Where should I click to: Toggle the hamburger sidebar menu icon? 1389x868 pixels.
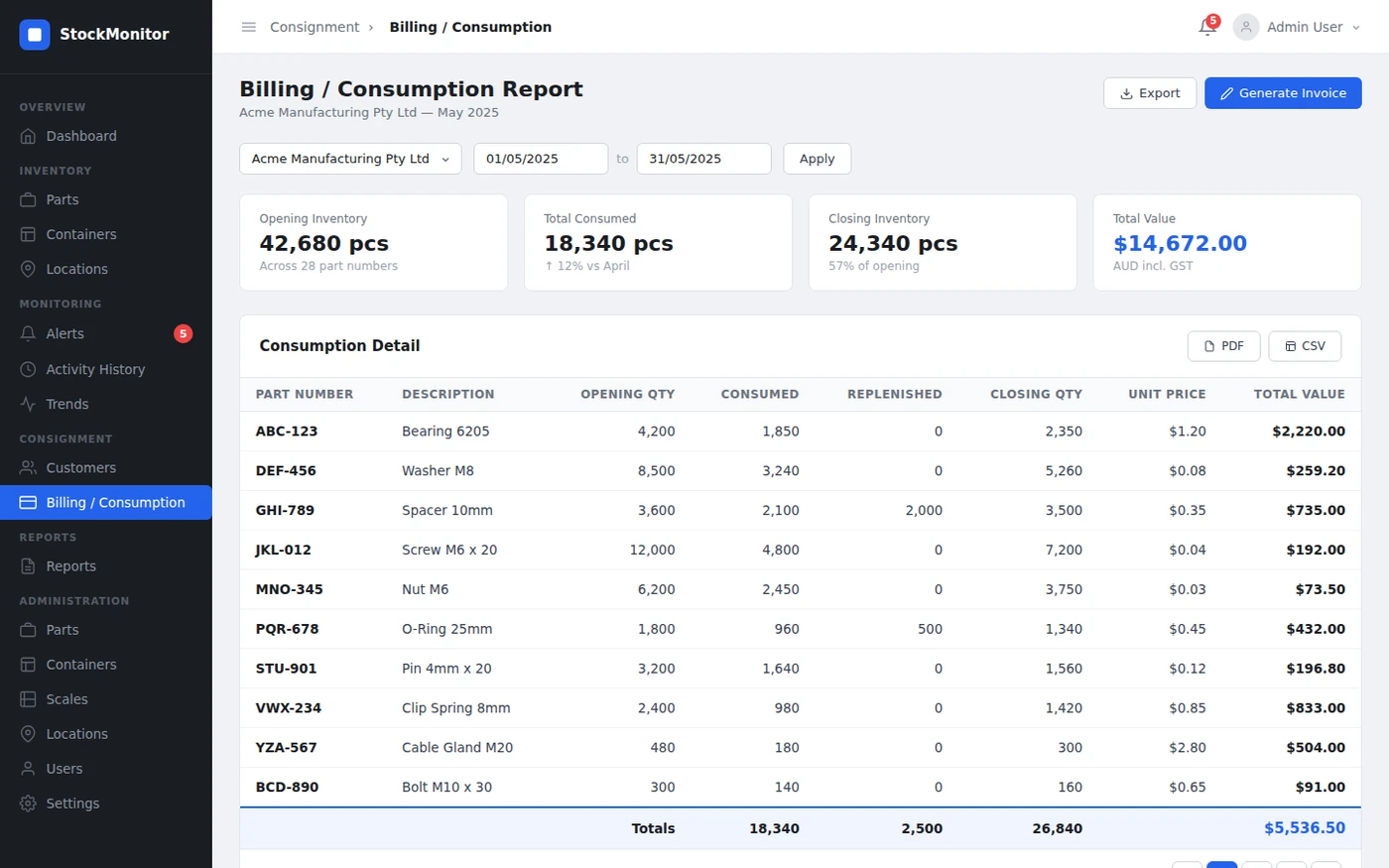[249, 27]
